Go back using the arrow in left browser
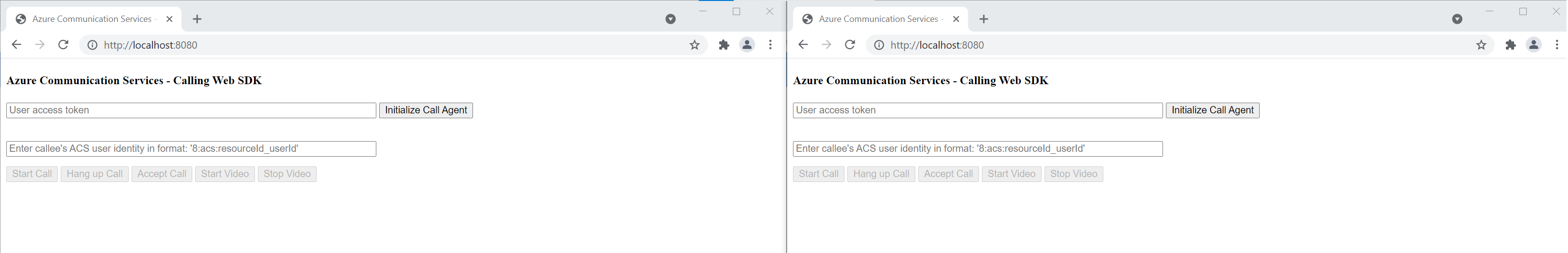 (17, 44)
